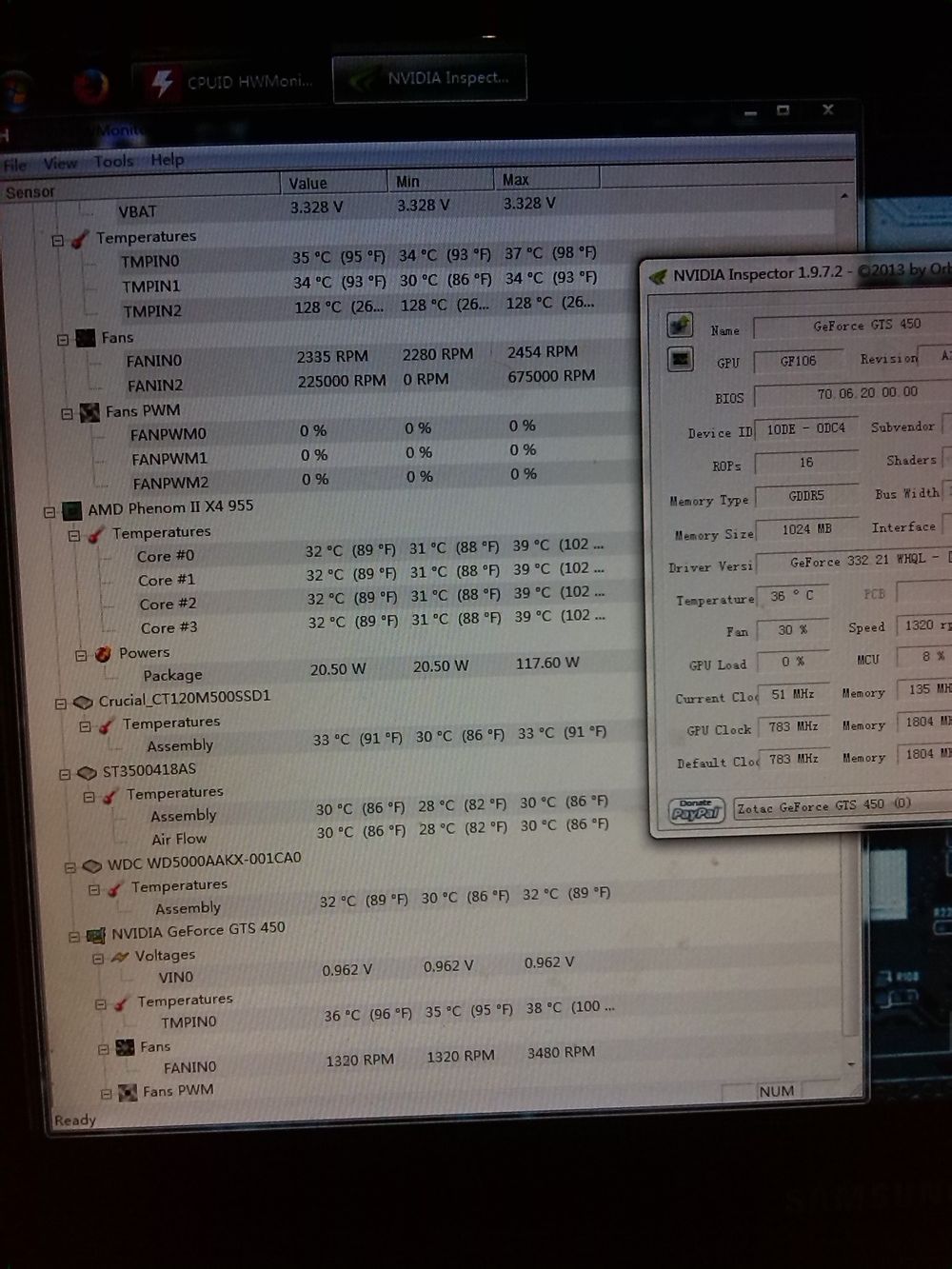Collapse the GTS 450 Temperatures node

[x=101, y=1004]
